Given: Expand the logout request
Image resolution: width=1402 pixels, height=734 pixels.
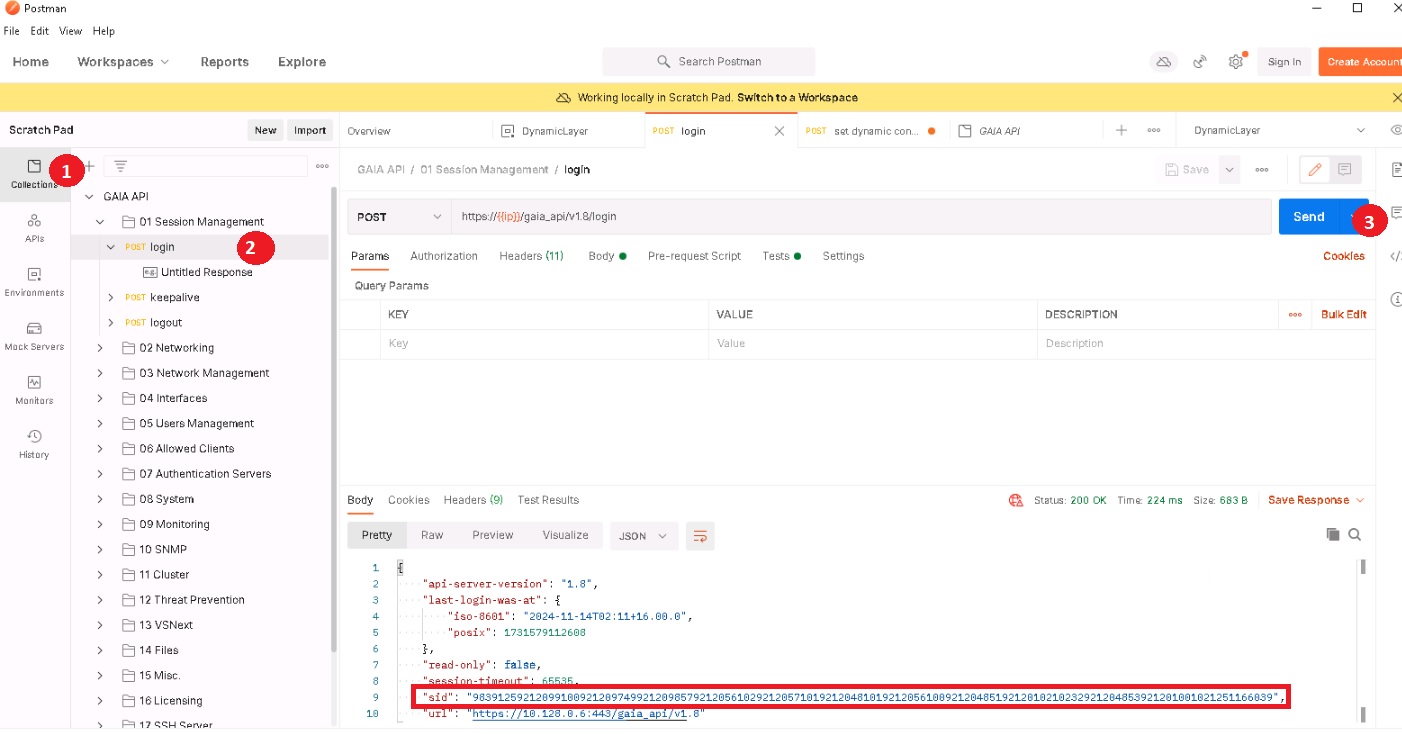Looking at the screenshot, I should tap(111, 322).
